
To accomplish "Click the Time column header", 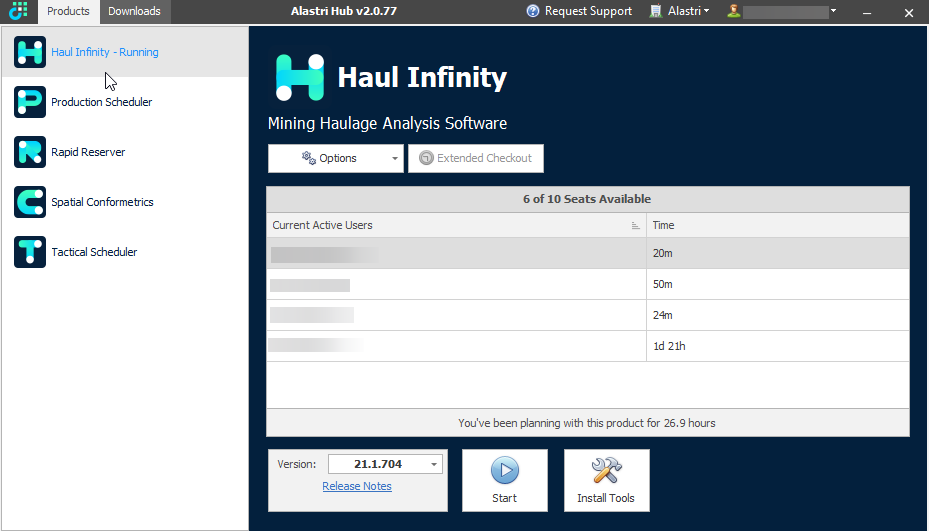I will coord(777,225).
